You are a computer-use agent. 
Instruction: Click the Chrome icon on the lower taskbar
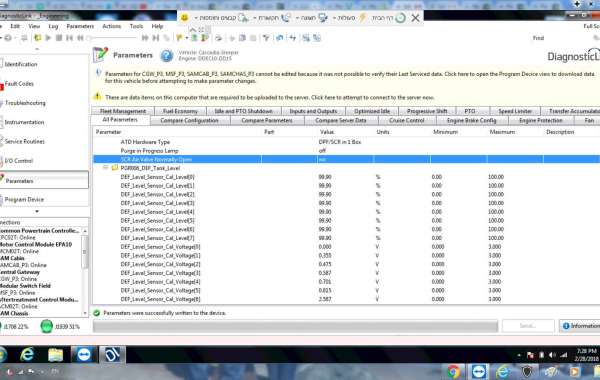pyautogui.click(x=454, y=372)
